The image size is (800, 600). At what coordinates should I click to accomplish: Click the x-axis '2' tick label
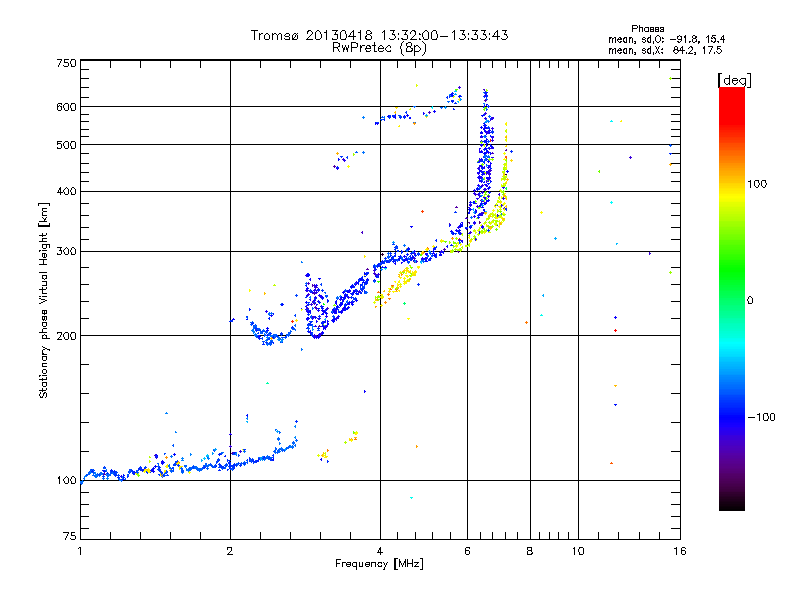point(230,551)
